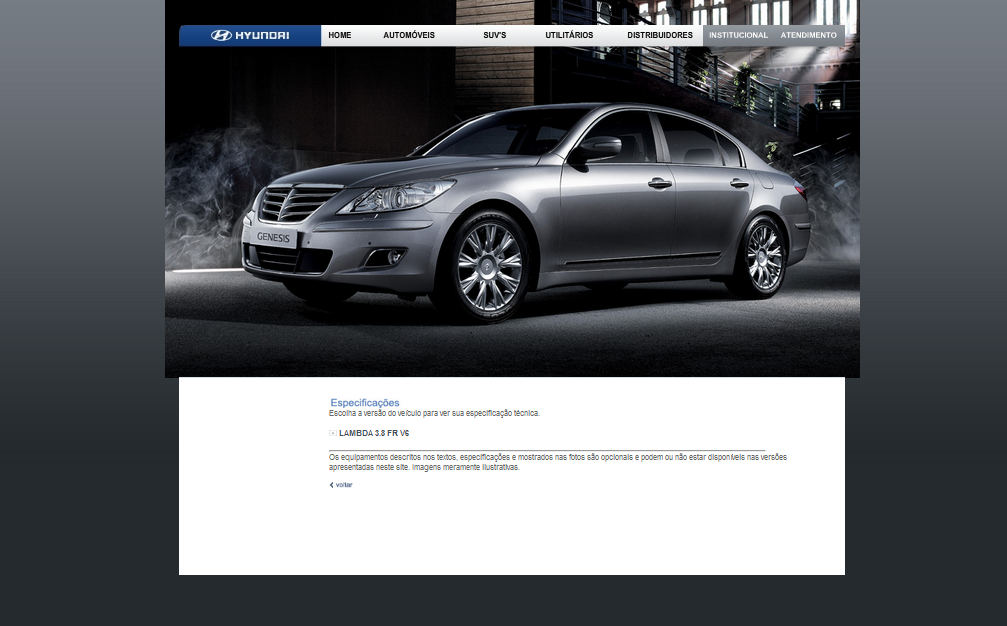Expand the LAMBDA 3.8 FR V6 plus icon
Screen dimensions: 1007x626
tap(333, 433)
